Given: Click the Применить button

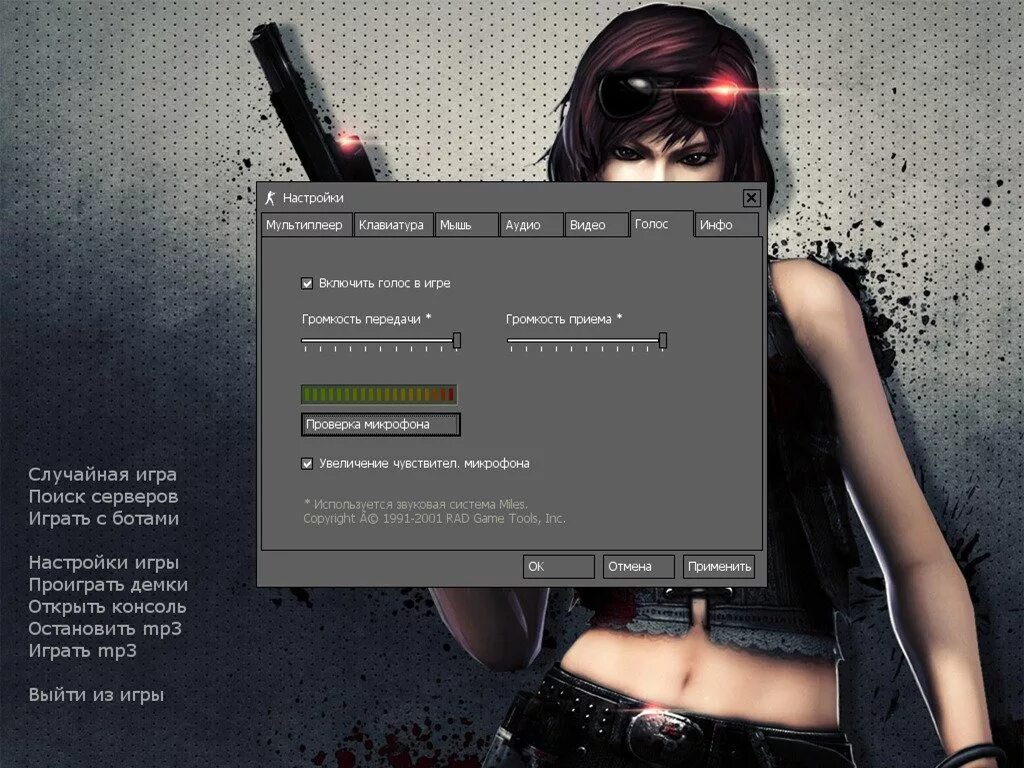Looking at the screenshot, I should tap(718, 566).
